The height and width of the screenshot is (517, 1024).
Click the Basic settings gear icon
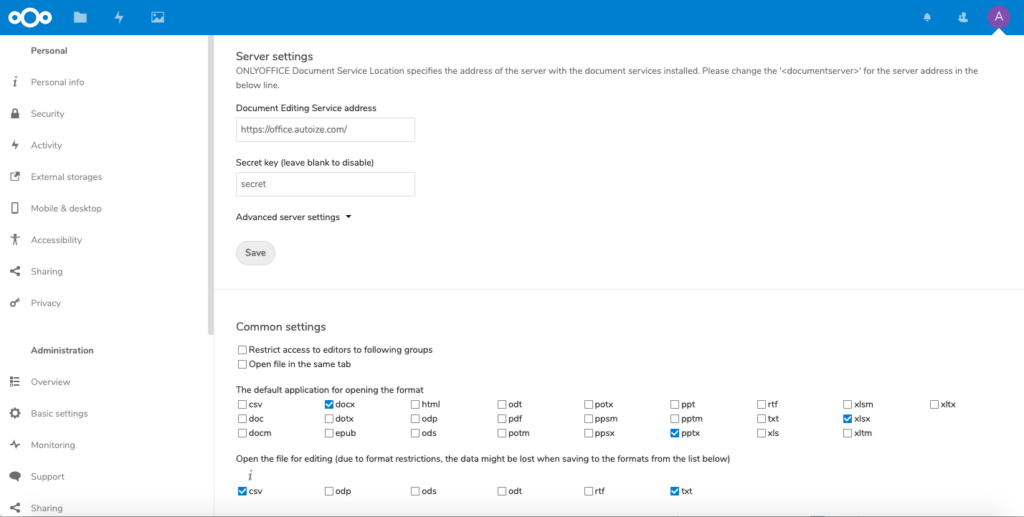pos(15,413)
